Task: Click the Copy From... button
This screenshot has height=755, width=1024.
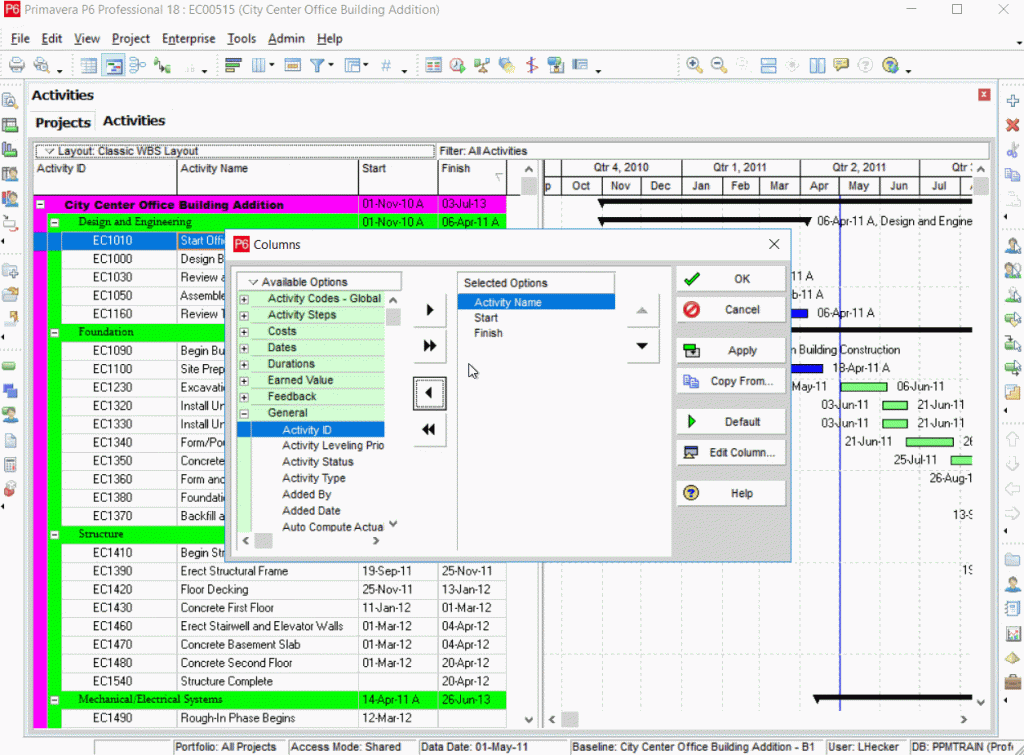Action: [731, 381]
